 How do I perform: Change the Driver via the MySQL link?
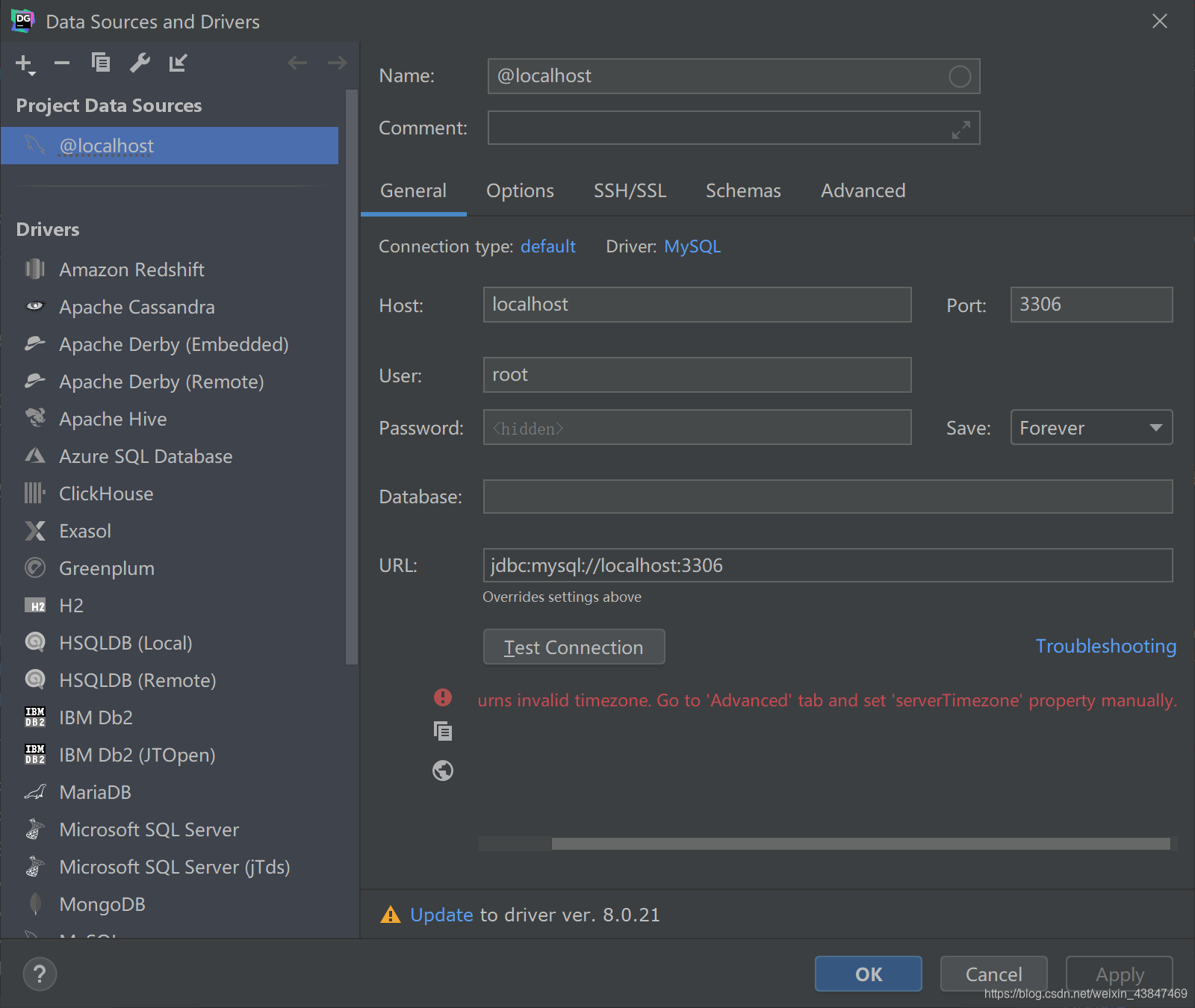[x=692, y=246]
